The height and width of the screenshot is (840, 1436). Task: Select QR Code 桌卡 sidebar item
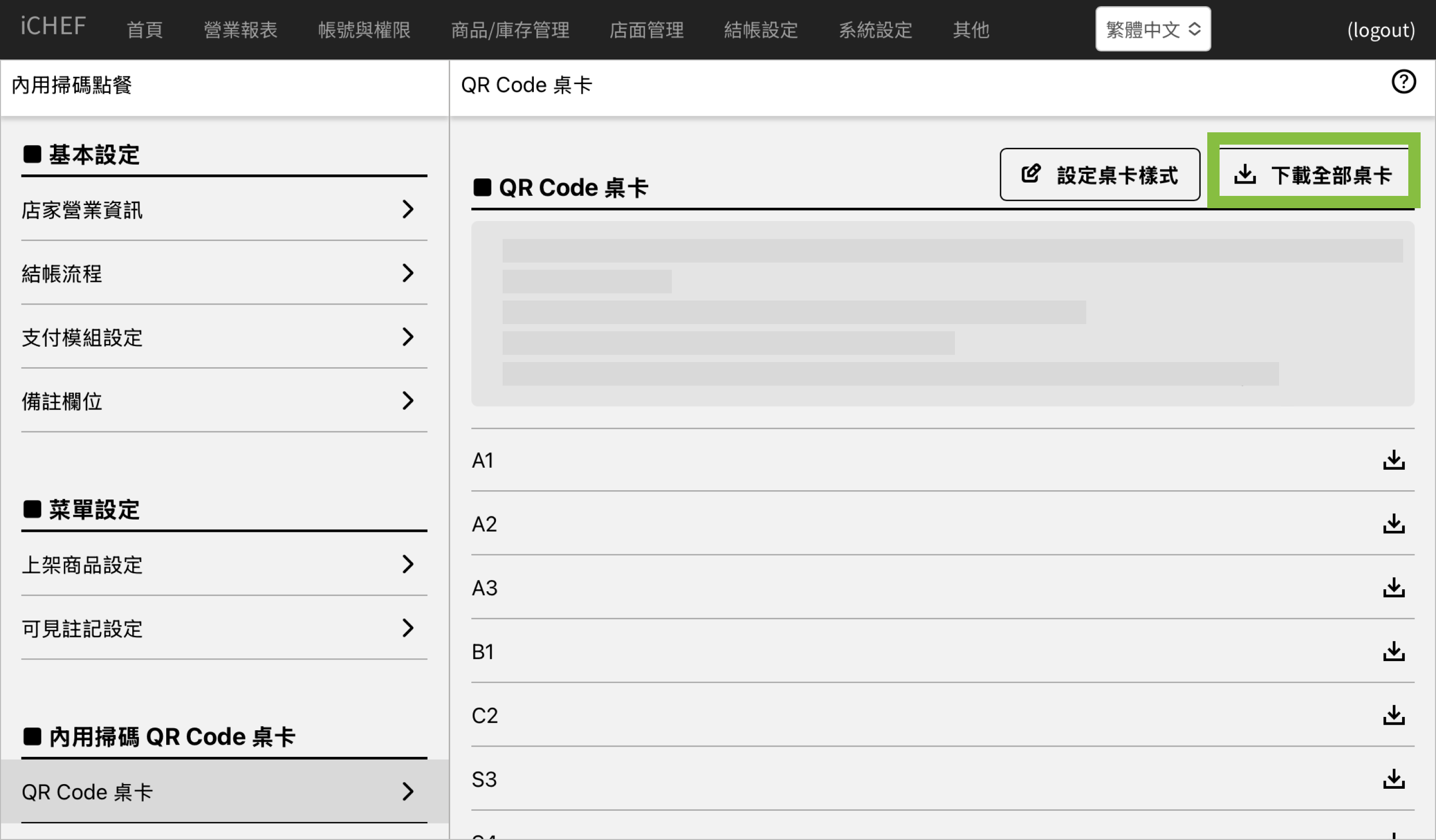(224, 792)
